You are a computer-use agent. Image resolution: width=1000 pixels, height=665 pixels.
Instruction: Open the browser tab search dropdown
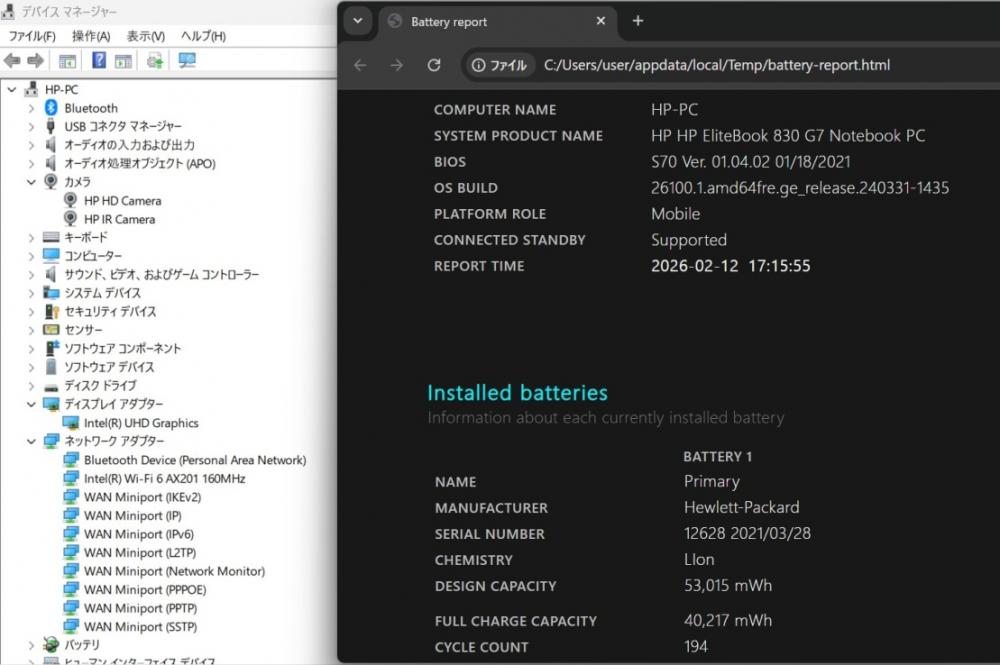(358, 21)
